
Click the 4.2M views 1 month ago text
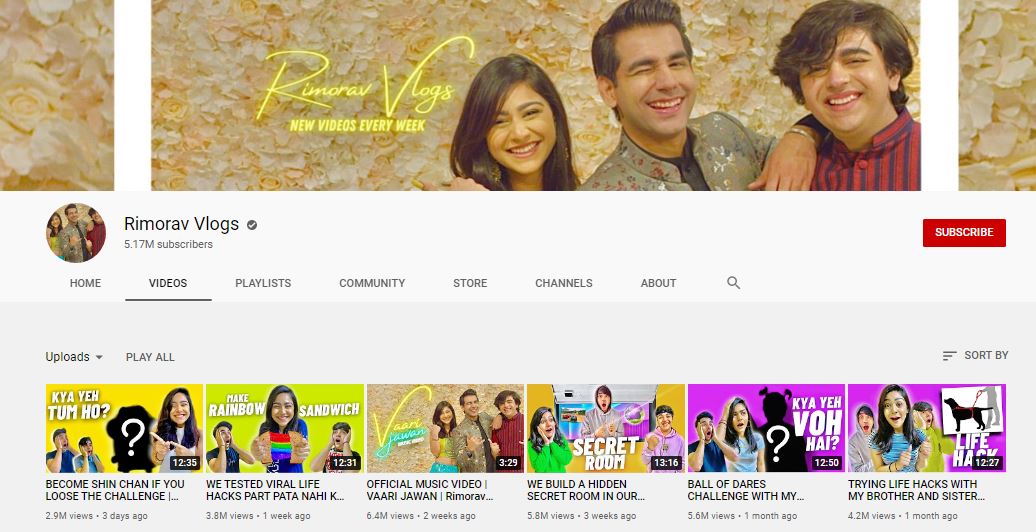[x=903, y=516]
